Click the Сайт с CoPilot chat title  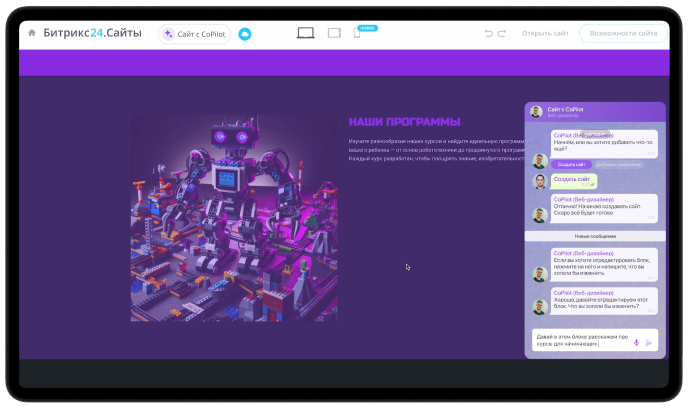coord(566,109)
